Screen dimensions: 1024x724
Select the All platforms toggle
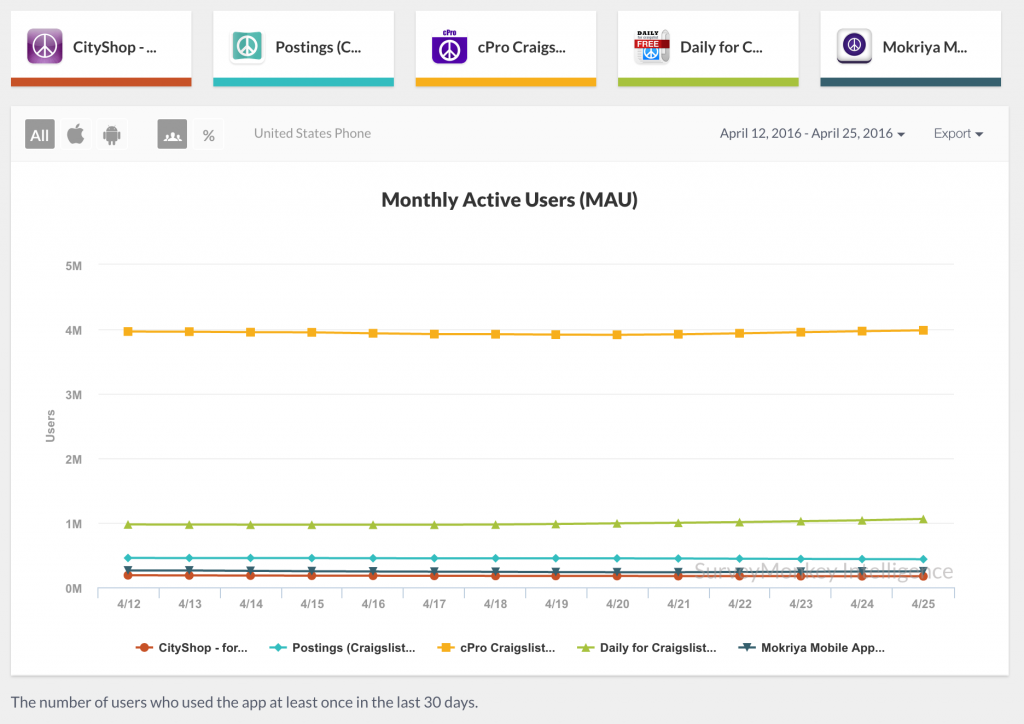[39, 135]
